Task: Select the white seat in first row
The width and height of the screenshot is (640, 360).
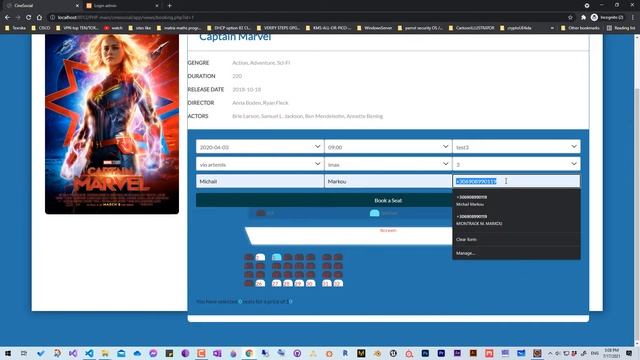Action: [x=260, y=257]
